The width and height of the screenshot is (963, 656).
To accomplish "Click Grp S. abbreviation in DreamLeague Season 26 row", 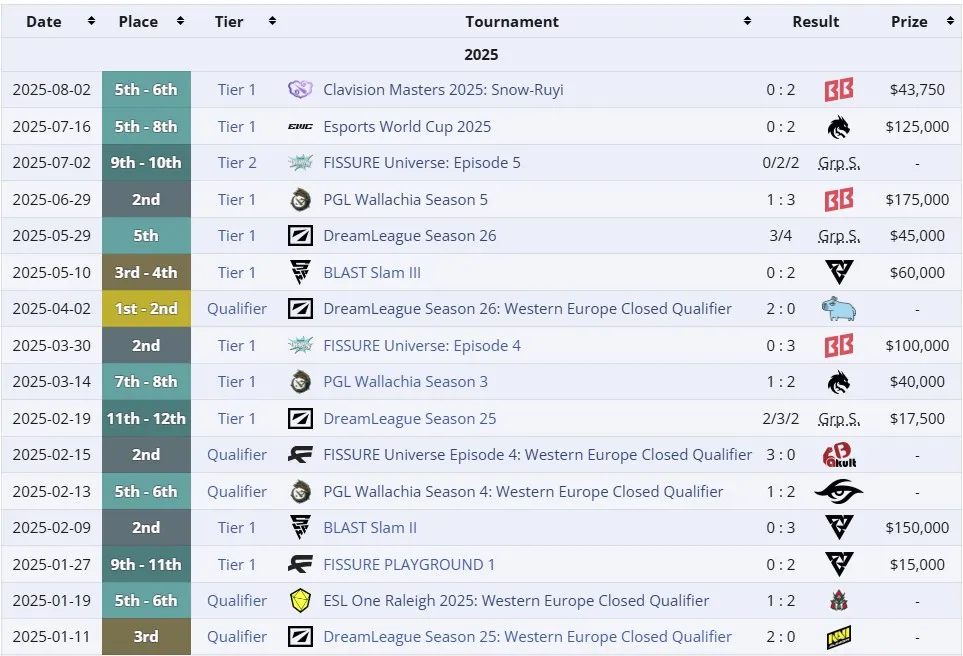I will pos(839,236).
